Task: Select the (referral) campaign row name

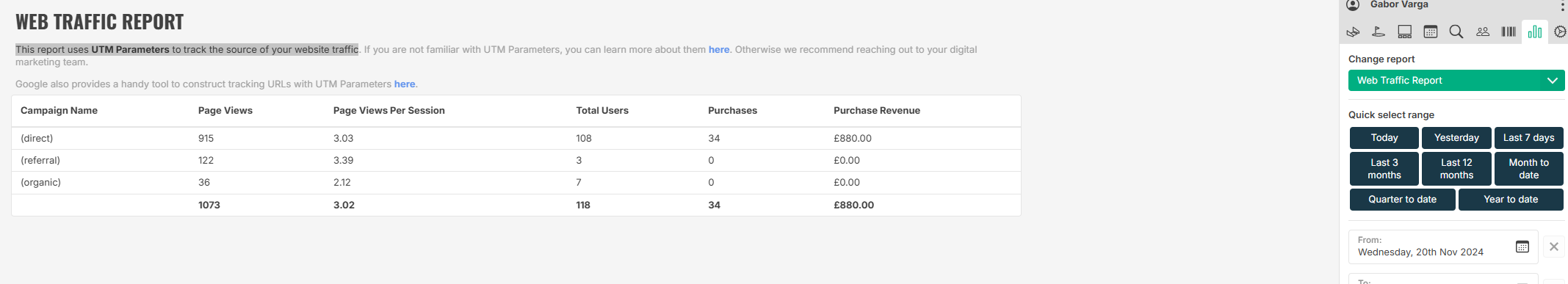Action: click(x=40, y=161)
